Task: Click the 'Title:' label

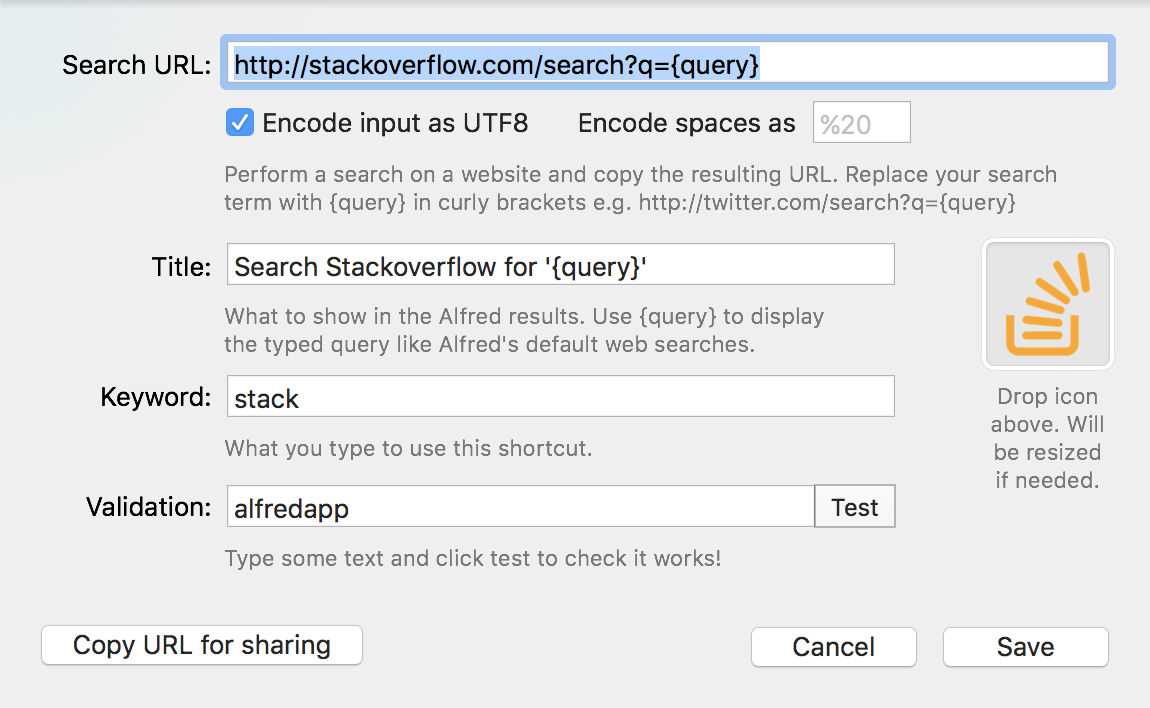Action: point(181,267)
